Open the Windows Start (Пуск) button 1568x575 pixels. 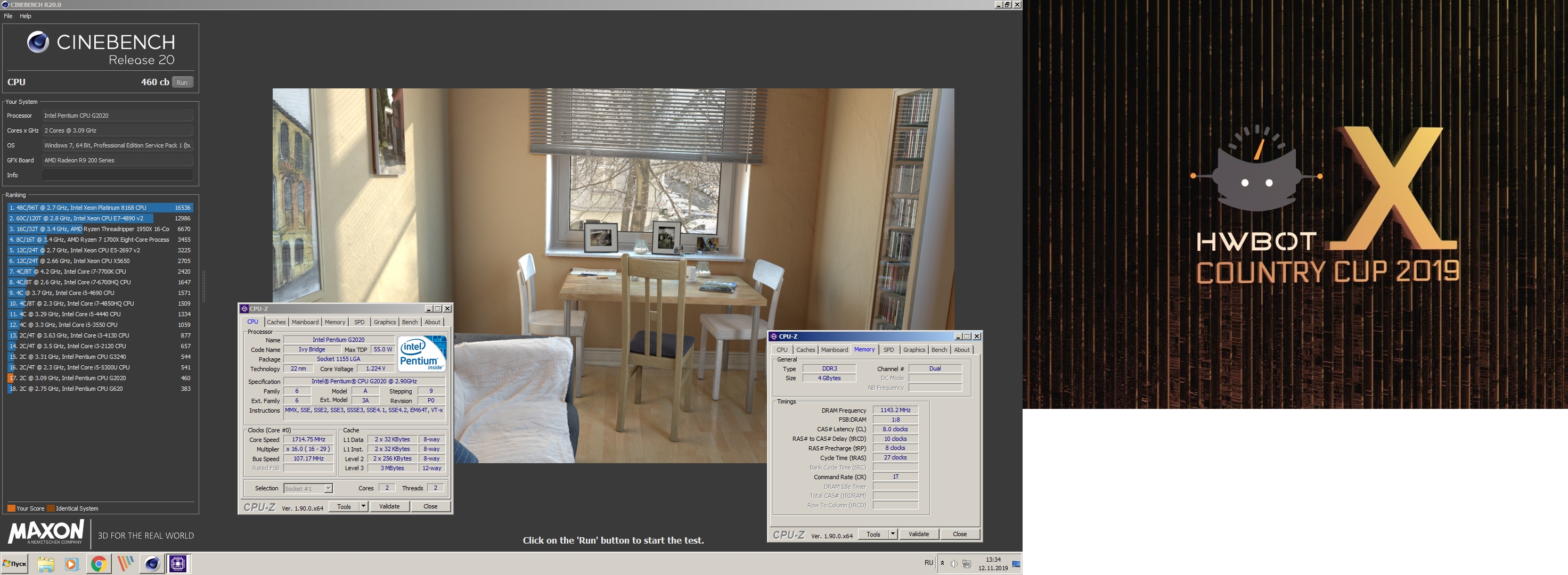coord(14,563)
